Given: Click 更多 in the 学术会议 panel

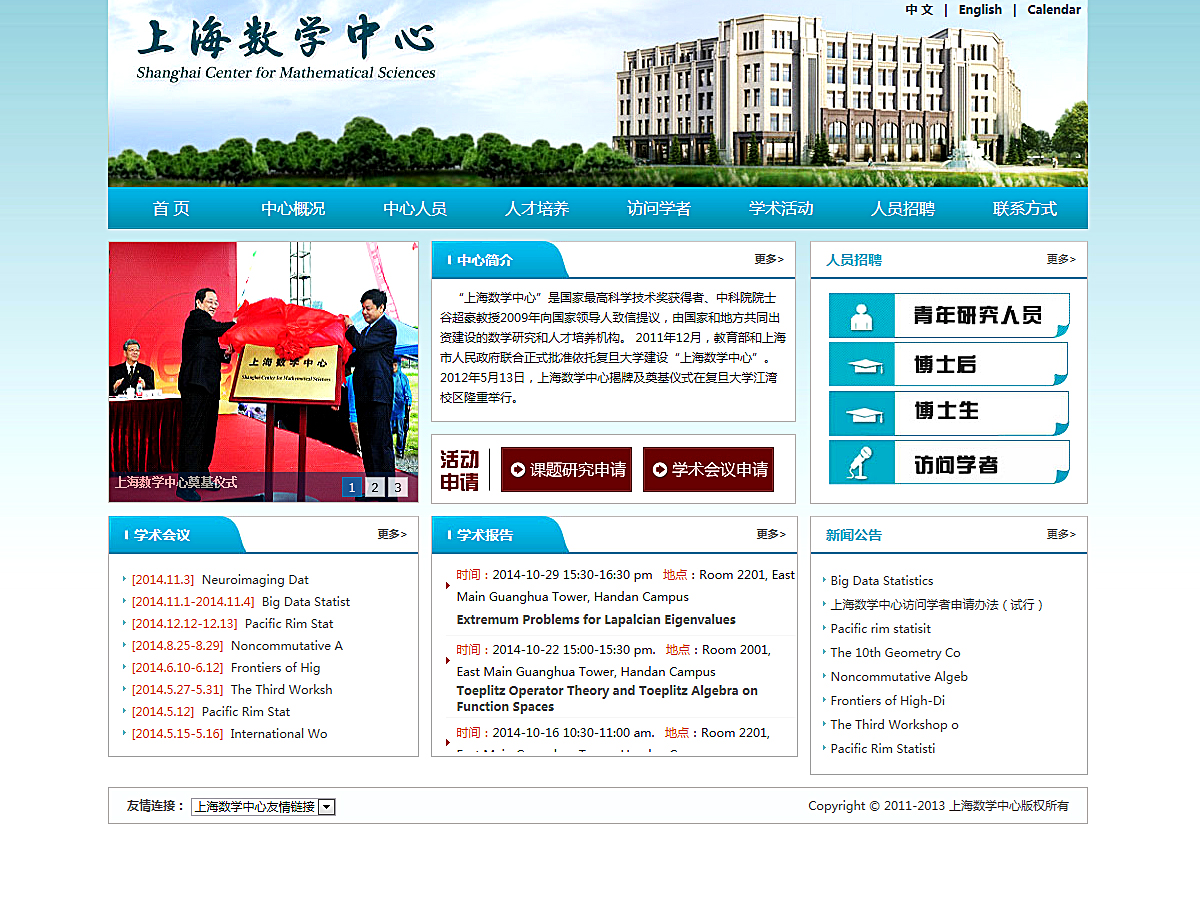Looking at the screenshot, I should tap(392, 534).
